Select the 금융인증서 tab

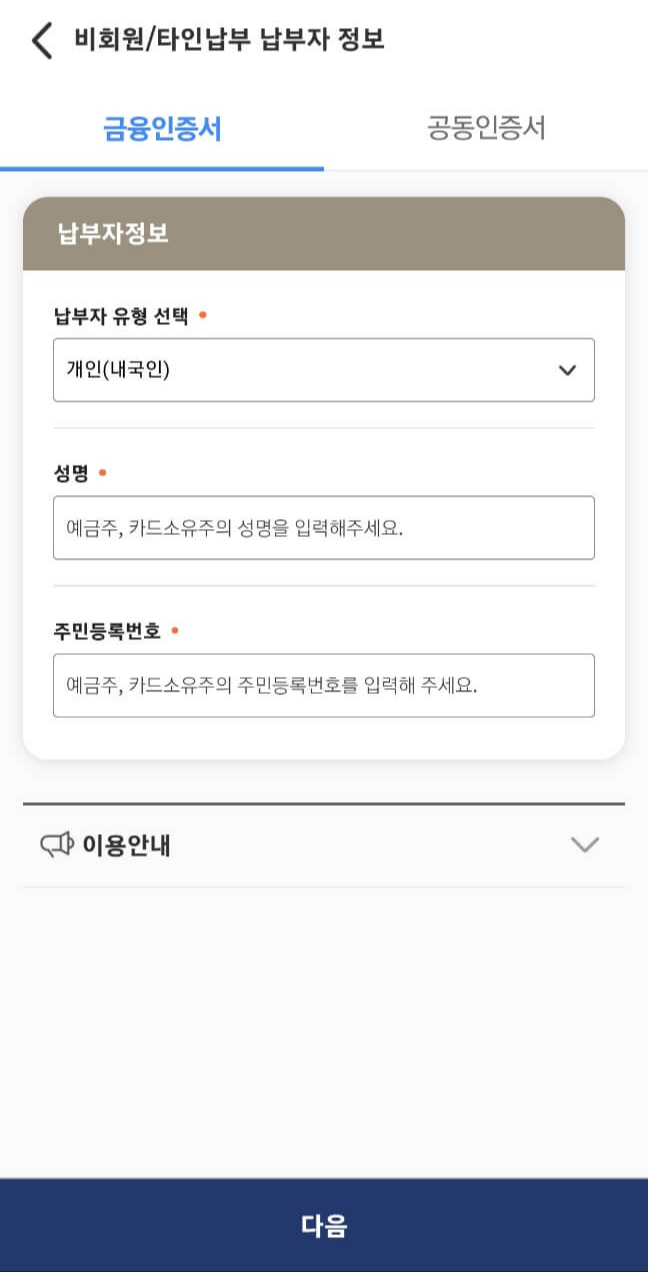pyautogui.click(x=162, y=128)
